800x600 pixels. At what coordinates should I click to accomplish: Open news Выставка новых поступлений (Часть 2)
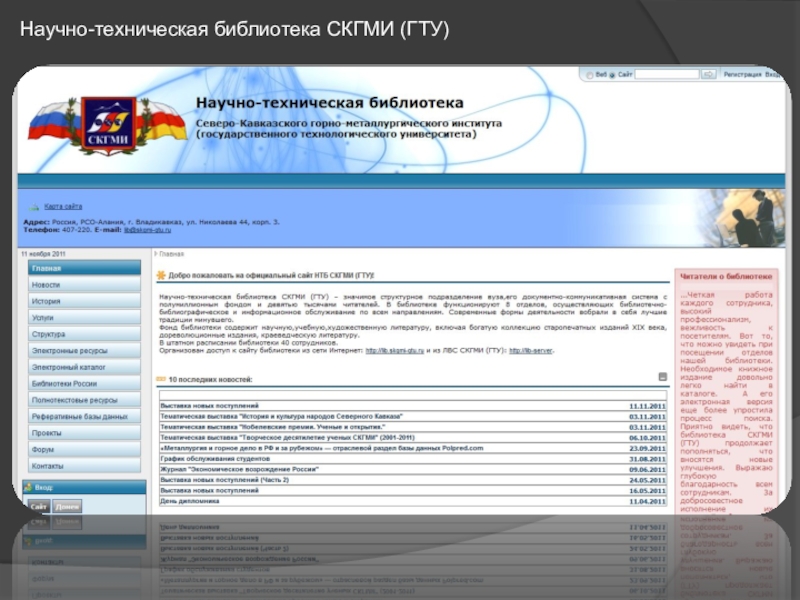coord(224,480)
